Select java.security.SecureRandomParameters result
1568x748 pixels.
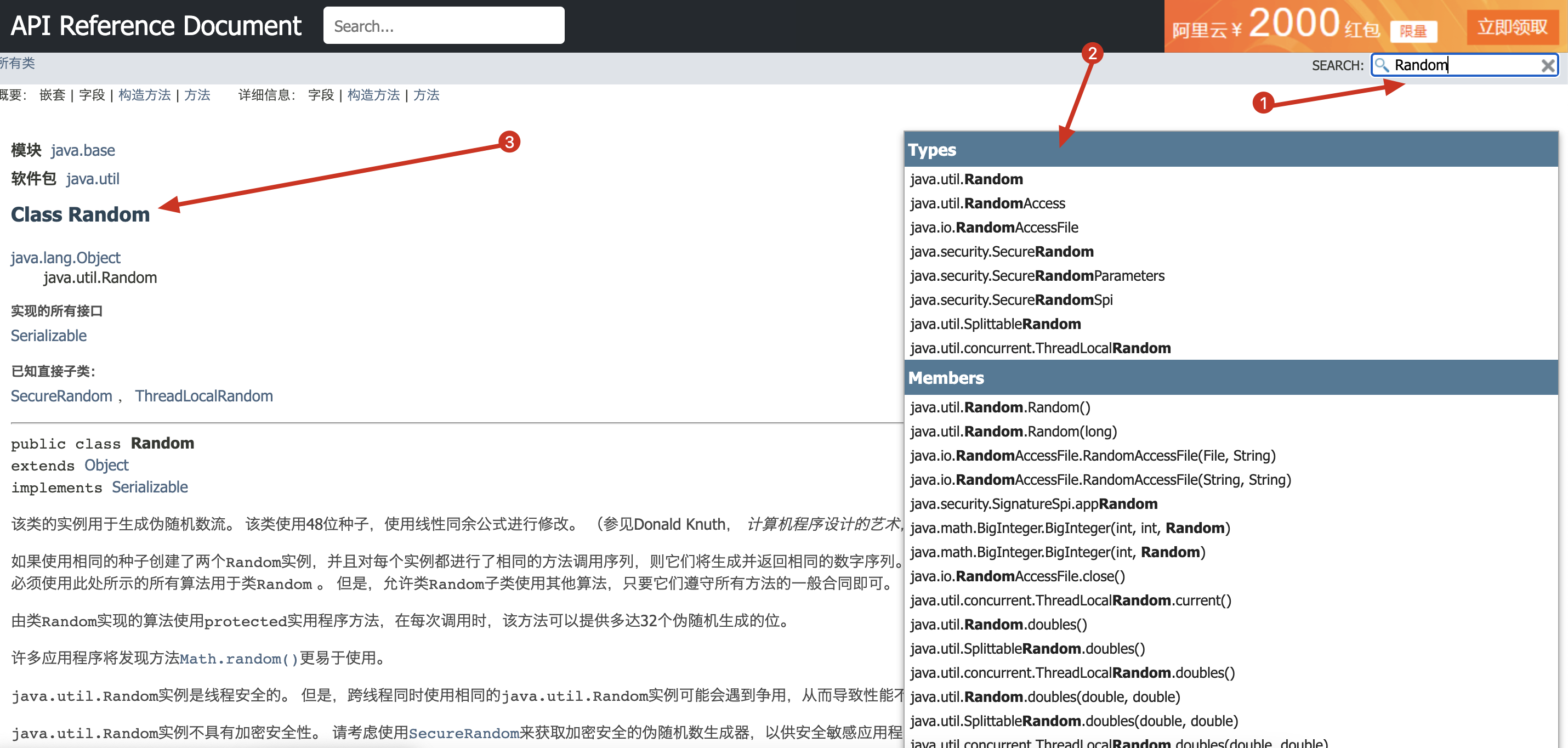[x=1231, y=276]
